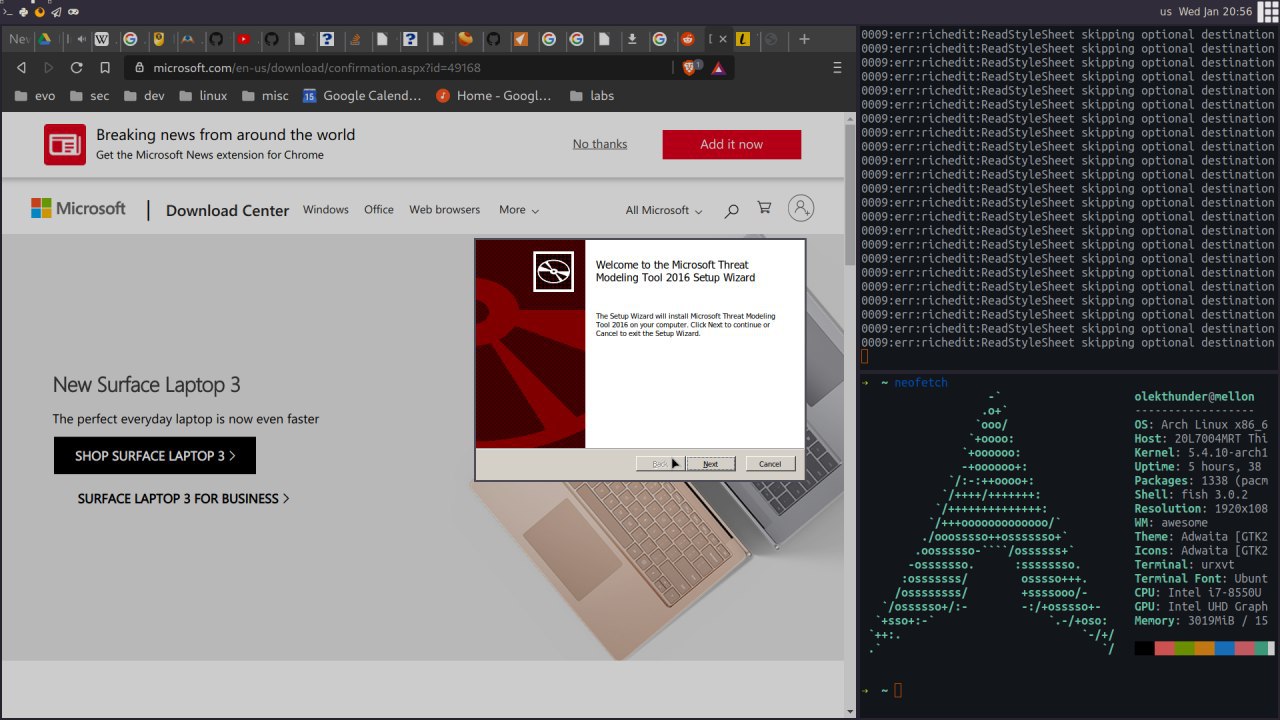Click the layout grid icon top right
The image size is (1280, 720).
click(1268, 11)
